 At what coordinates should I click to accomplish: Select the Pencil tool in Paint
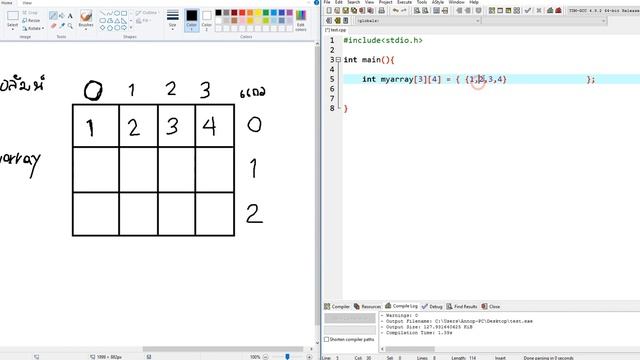coord(53,16)
